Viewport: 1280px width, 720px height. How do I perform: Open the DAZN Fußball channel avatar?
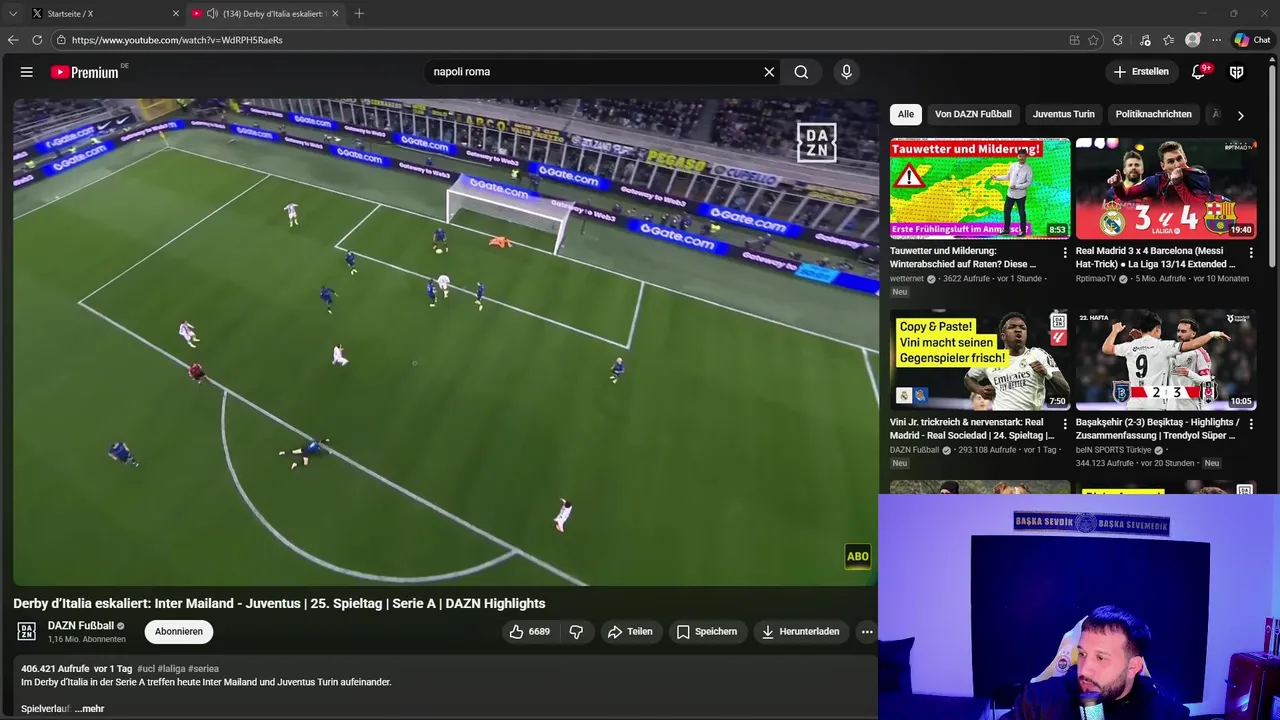point(27,632)
